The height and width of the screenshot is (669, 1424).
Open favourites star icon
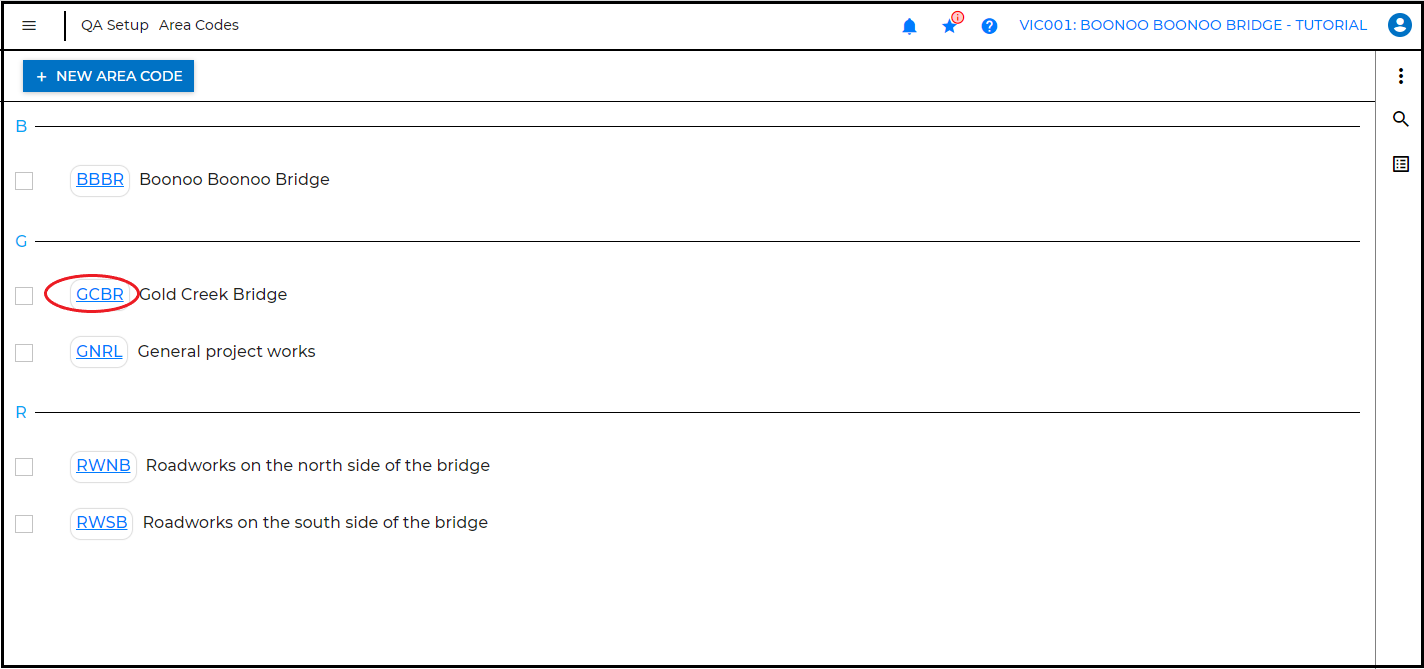coord(950,26)
